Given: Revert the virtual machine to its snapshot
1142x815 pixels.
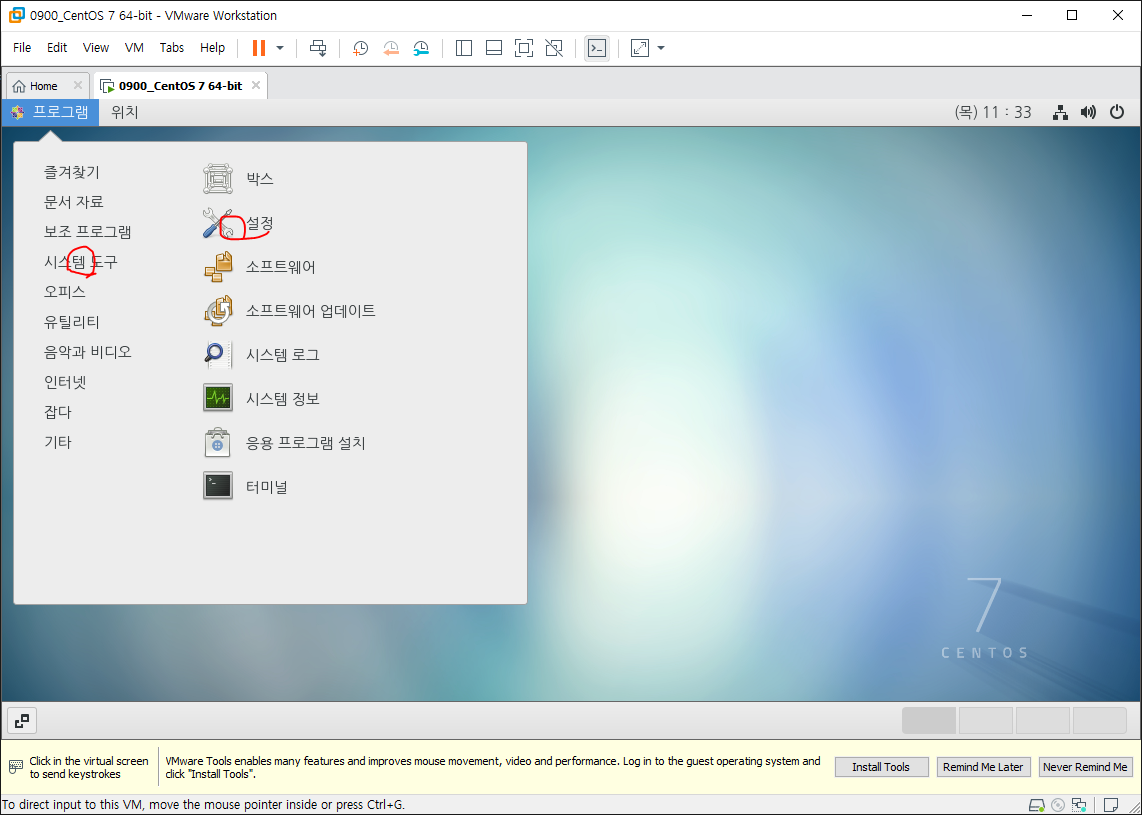Looking at the screenshot, I should click(x=391, y=48).
